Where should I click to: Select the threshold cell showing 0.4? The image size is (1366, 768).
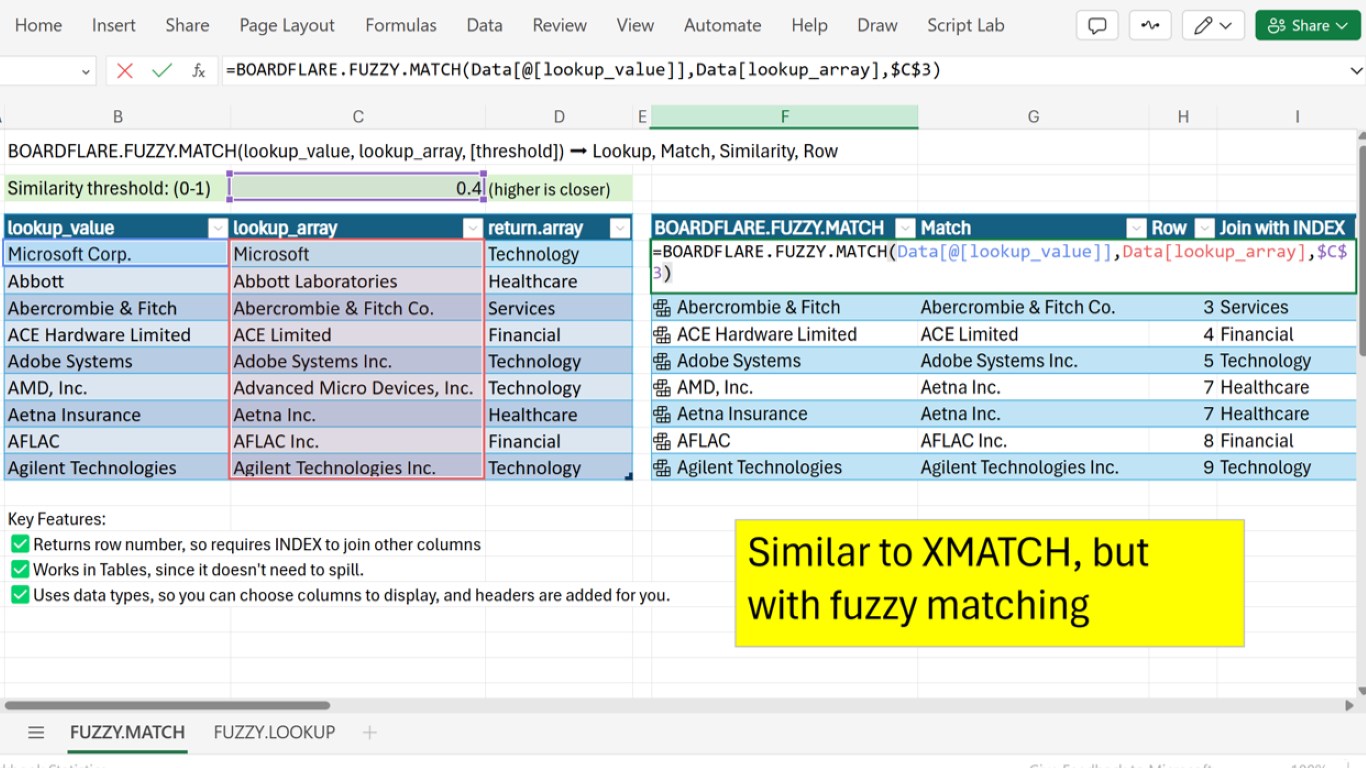[358, 188]
